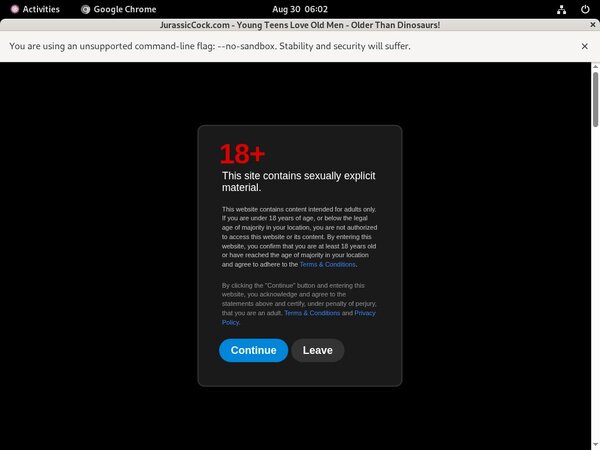Dismiss the no-sandbox warning bar

click(584, 46)
